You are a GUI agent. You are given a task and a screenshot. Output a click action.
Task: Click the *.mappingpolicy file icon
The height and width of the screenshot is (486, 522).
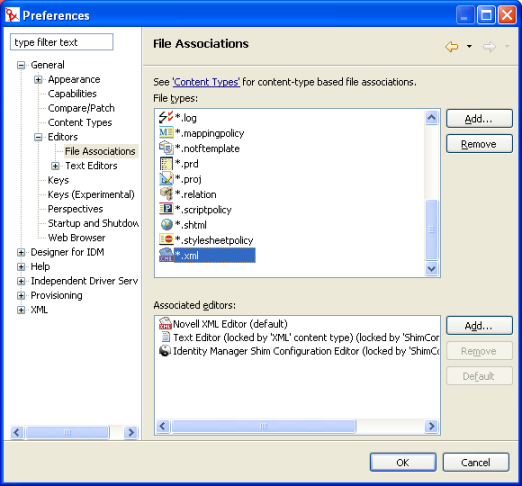166,133
